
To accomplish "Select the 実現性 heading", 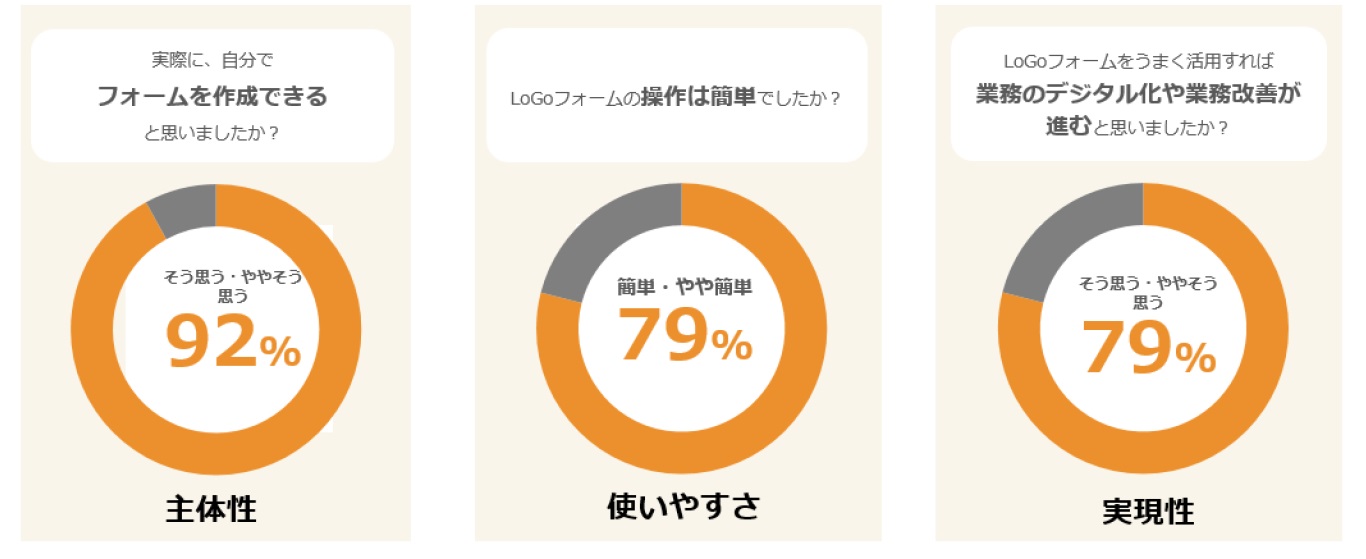I will pyautogui.click(x=1148, y=511).
